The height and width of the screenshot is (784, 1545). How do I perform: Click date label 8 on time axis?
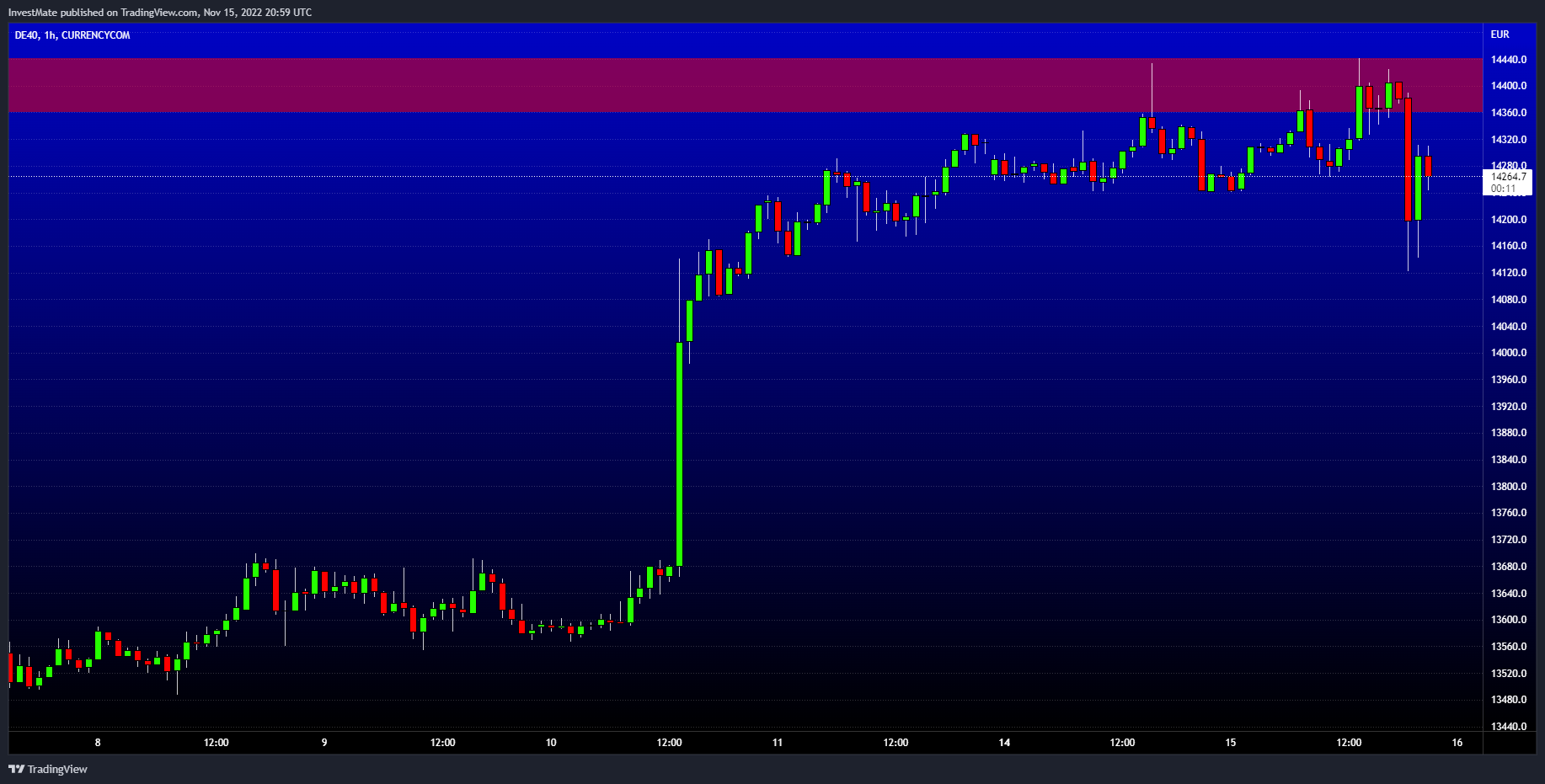point(98,743)
